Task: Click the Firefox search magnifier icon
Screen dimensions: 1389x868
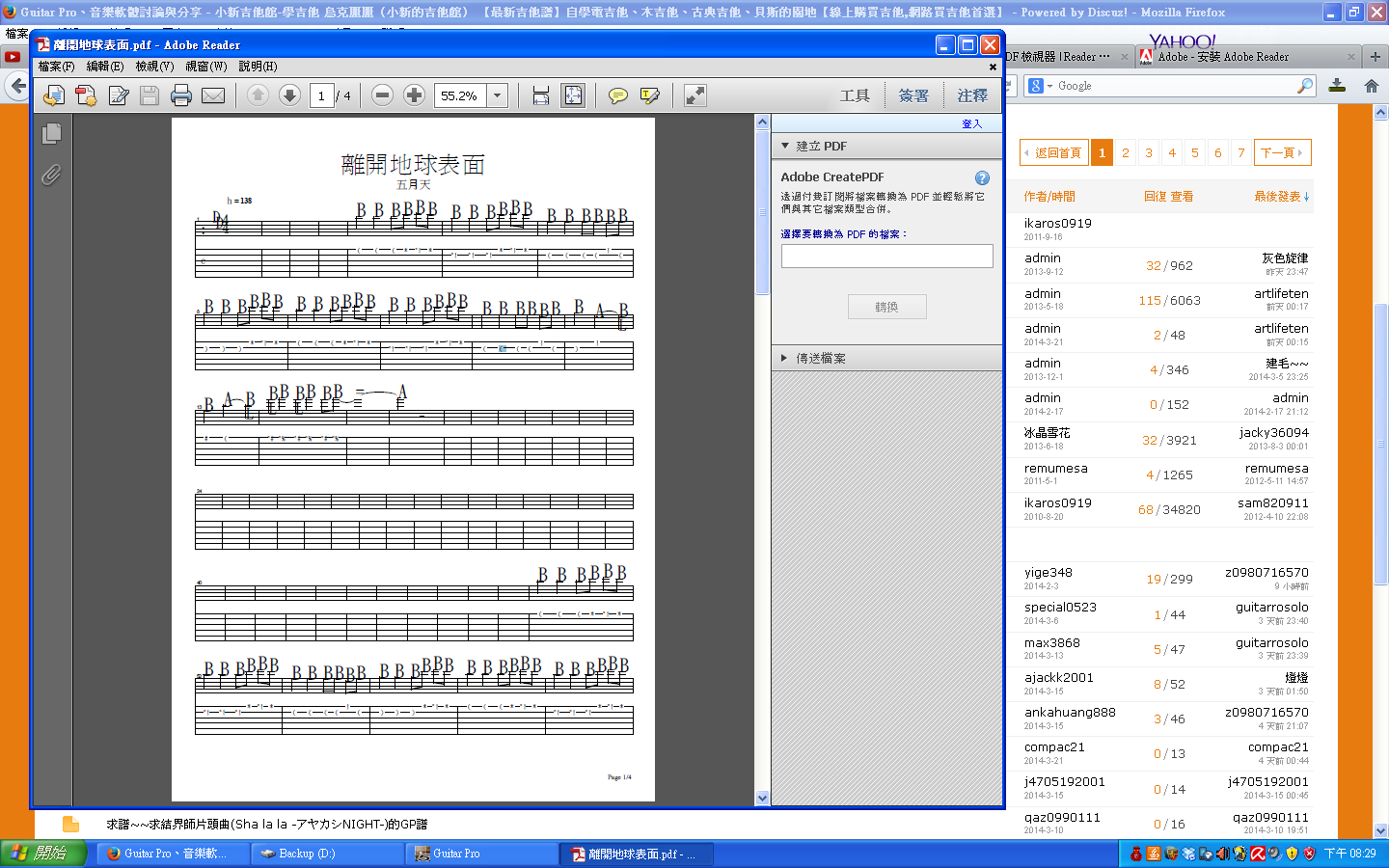Action: tap(1305, 86)
